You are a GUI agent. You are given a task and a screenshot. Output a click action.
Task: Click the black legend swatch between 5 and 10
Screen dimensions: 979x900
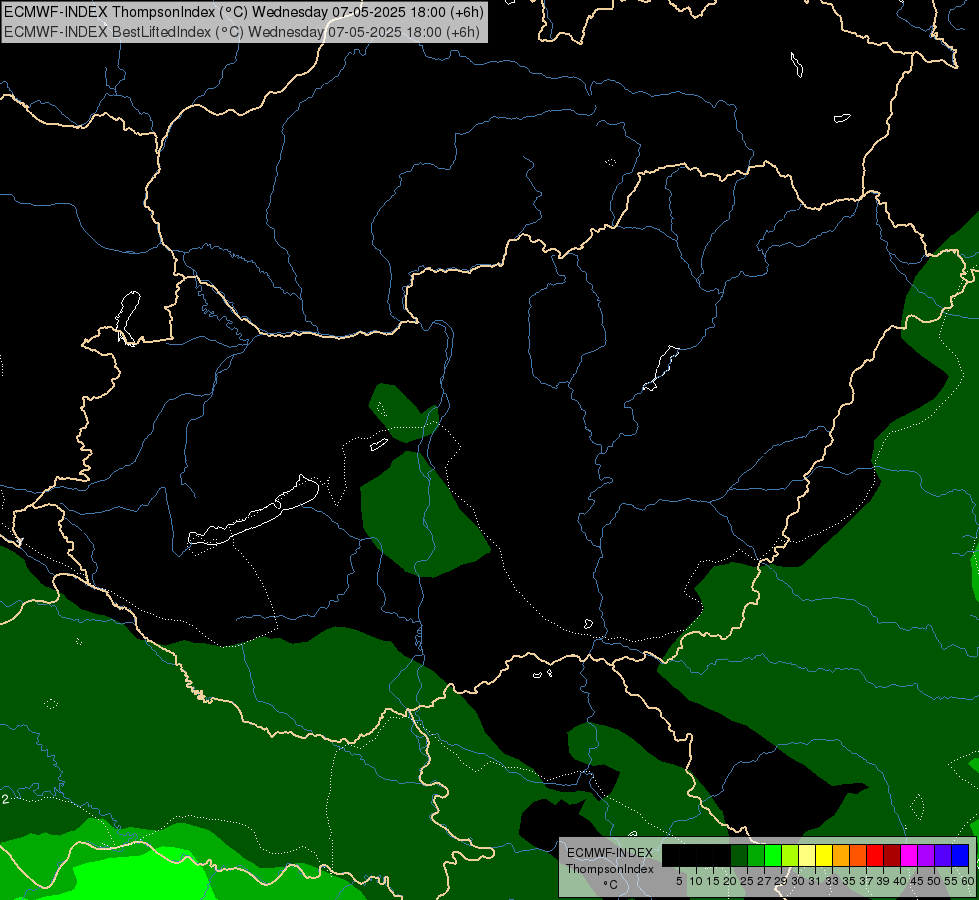pyautogui.click(x=688, y=855)
